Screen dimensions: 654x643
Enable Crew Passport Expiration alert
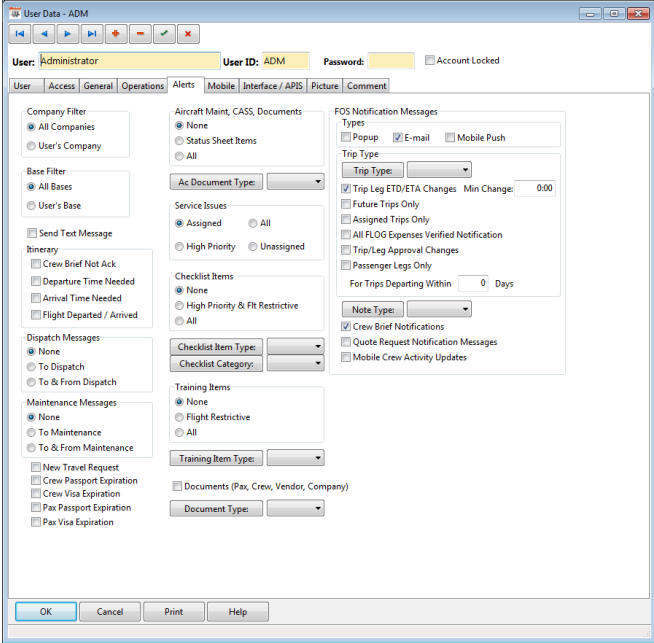click(x=36, y=480)
